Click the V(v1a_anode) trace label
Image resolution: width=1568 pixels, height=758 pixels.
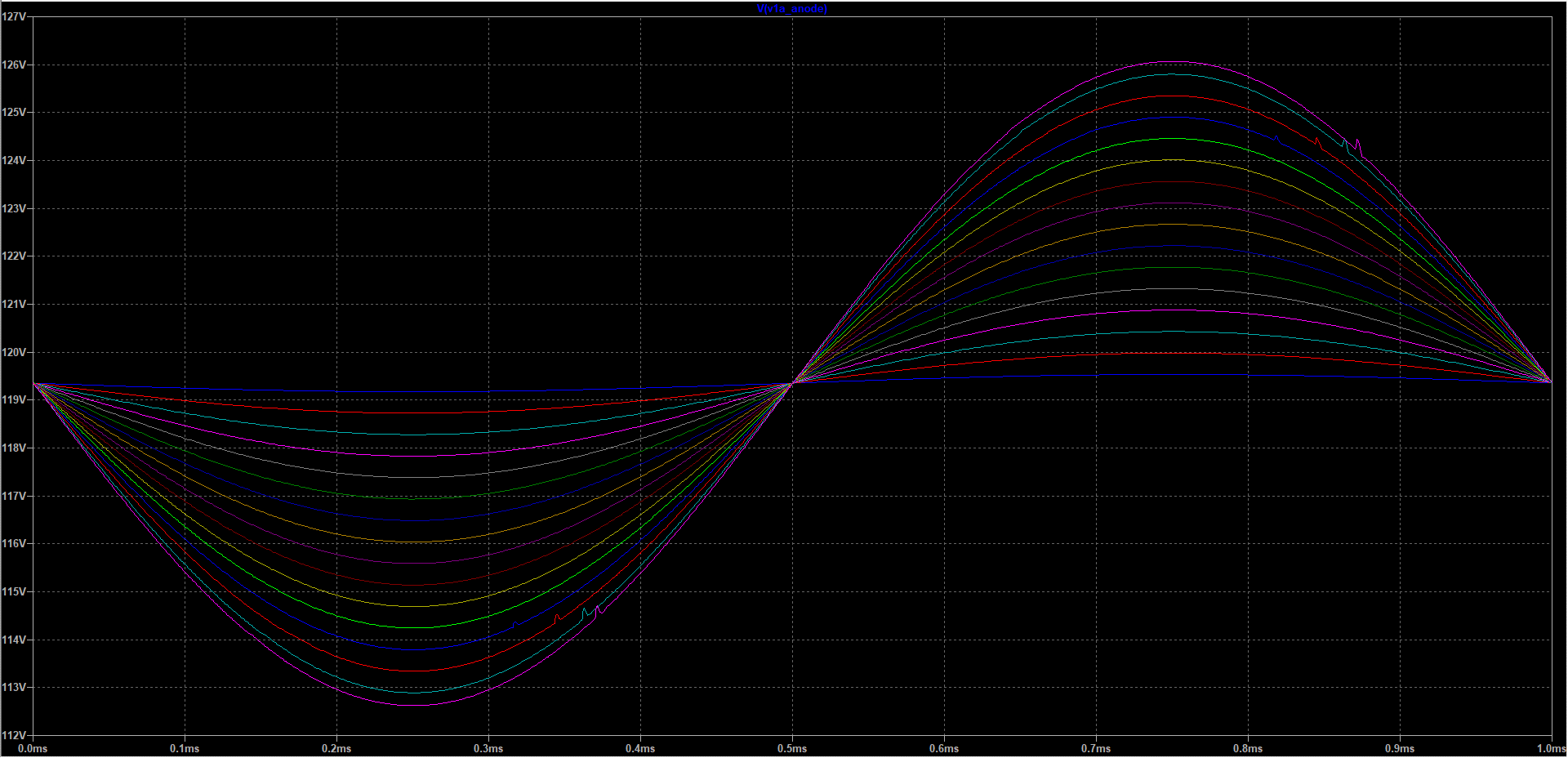tap(792, 9)
